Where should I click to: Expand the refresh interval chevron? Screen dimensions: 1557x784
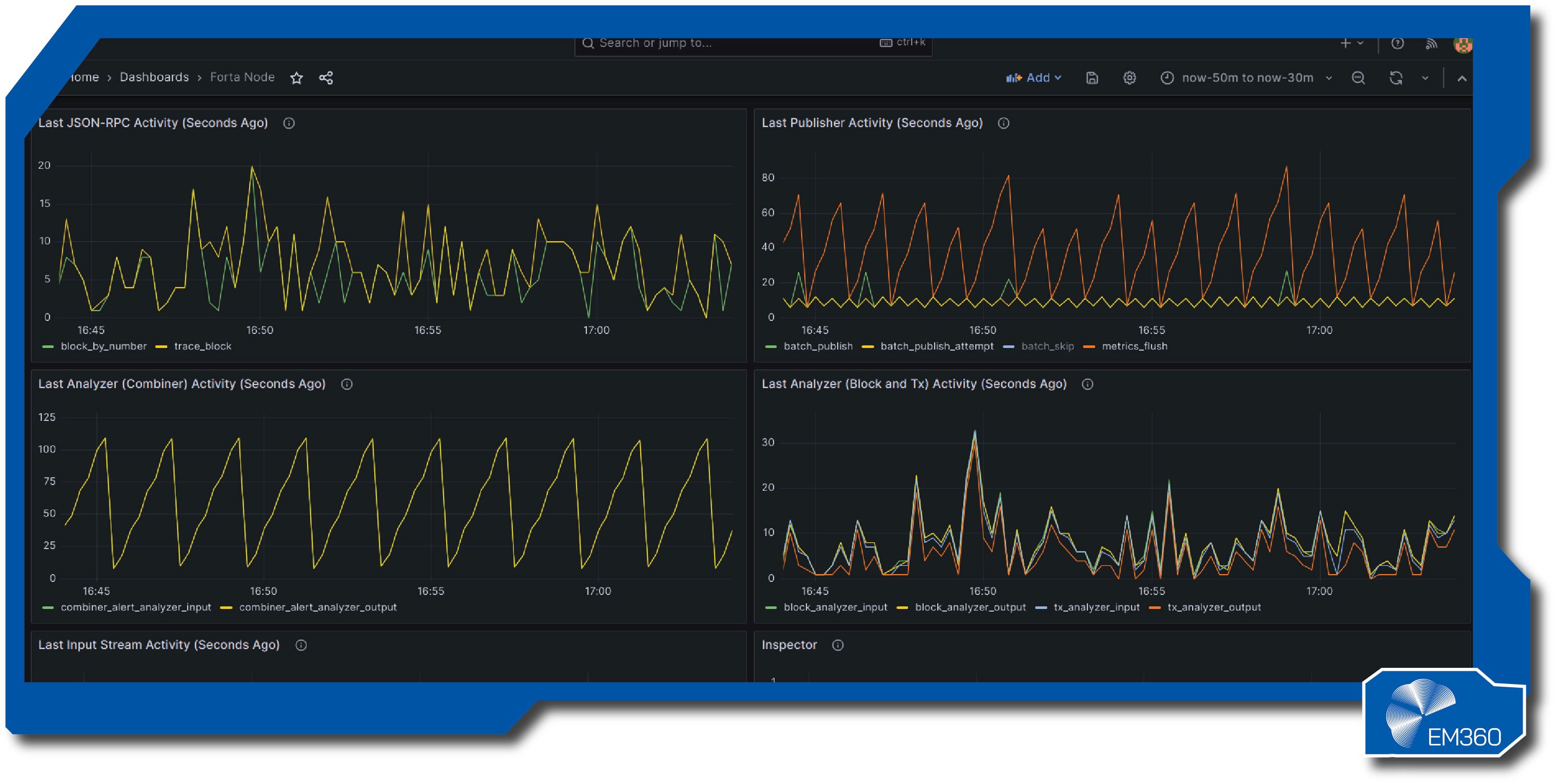(1425, 77)
